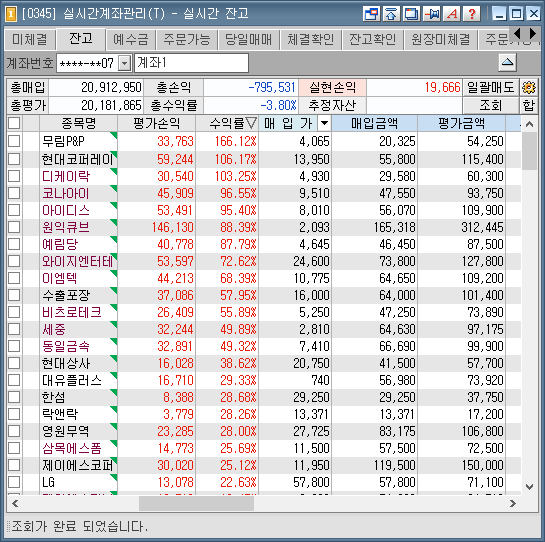Click the 조회 button
The width and height of the screenshot is (545, 542).
pos(490,105)
